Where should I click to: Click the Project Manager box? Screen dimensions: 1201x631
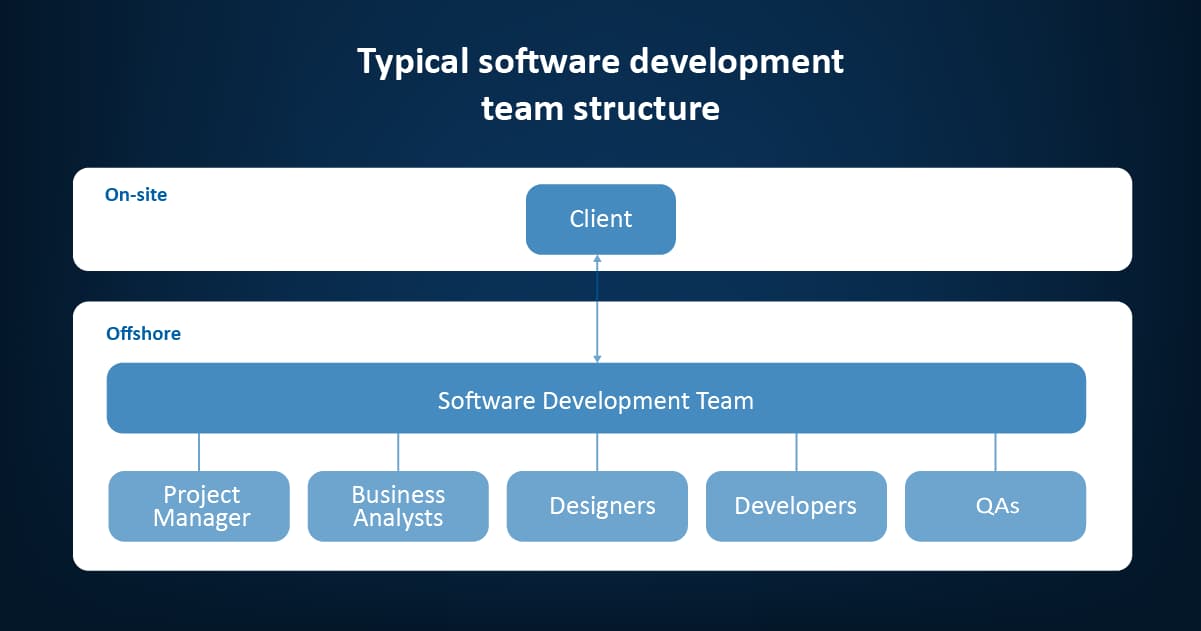coord(199,506)
